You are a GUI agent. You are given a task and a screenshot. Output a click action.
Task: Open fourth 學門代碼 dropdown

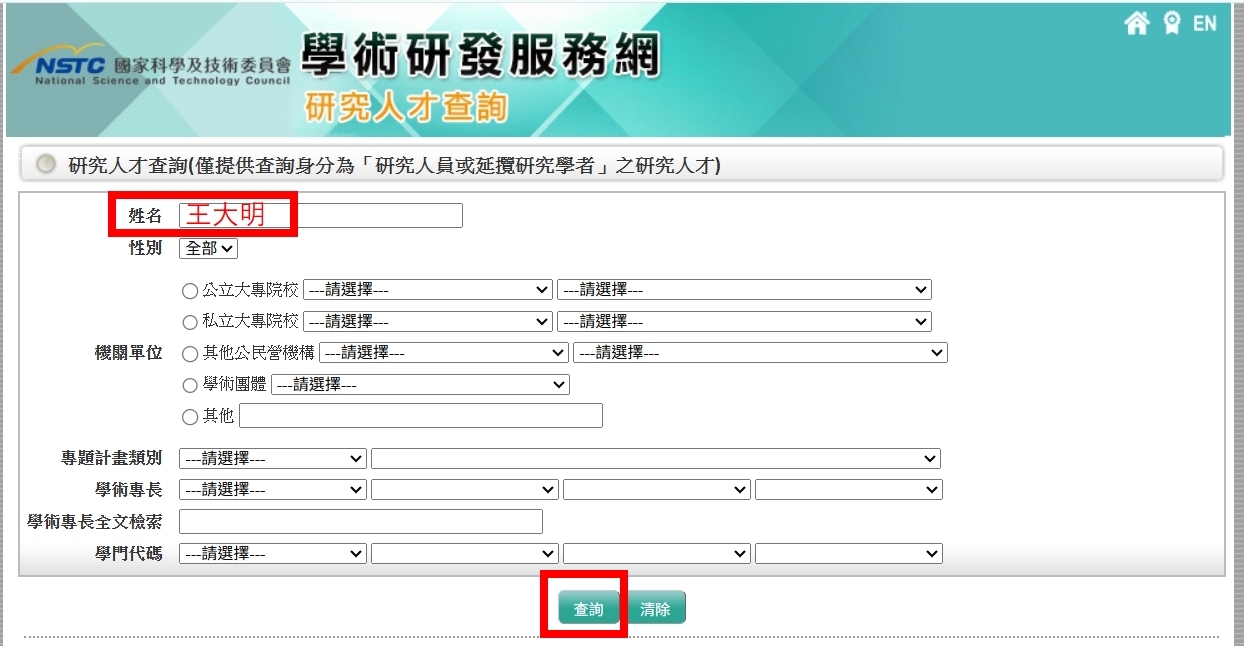pyautogui.click(x=849, y=554)
